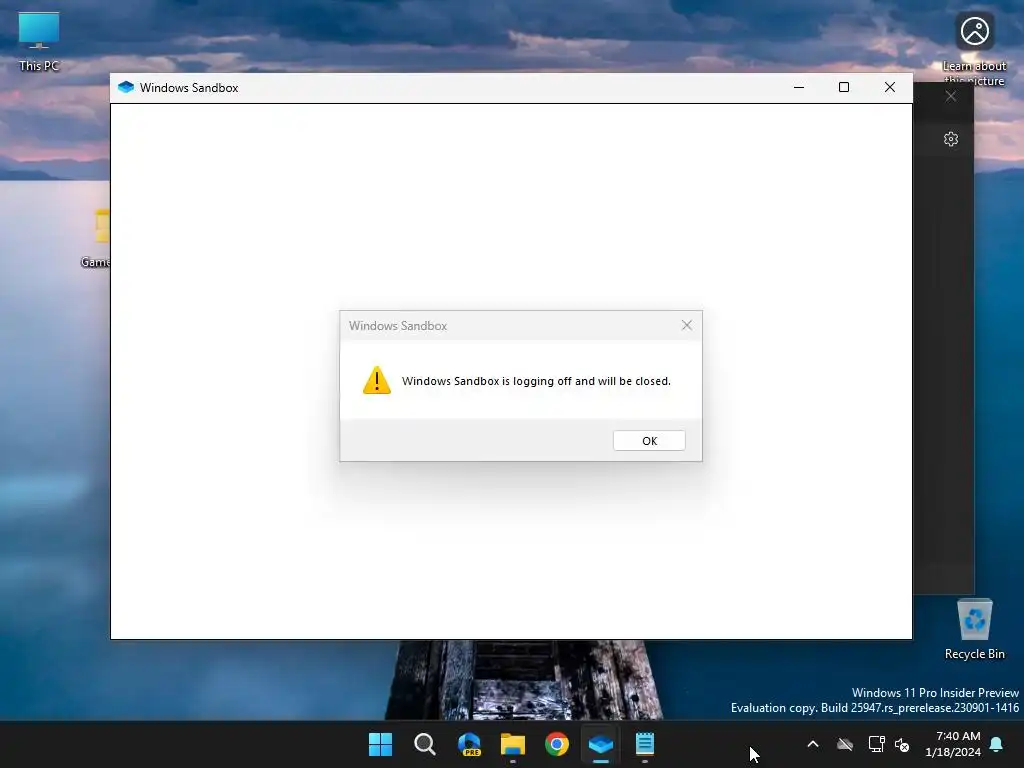Viewport: 1024px width, 768px height.
Task: Click Learn about this picture icon
Action: click(974, 48)
